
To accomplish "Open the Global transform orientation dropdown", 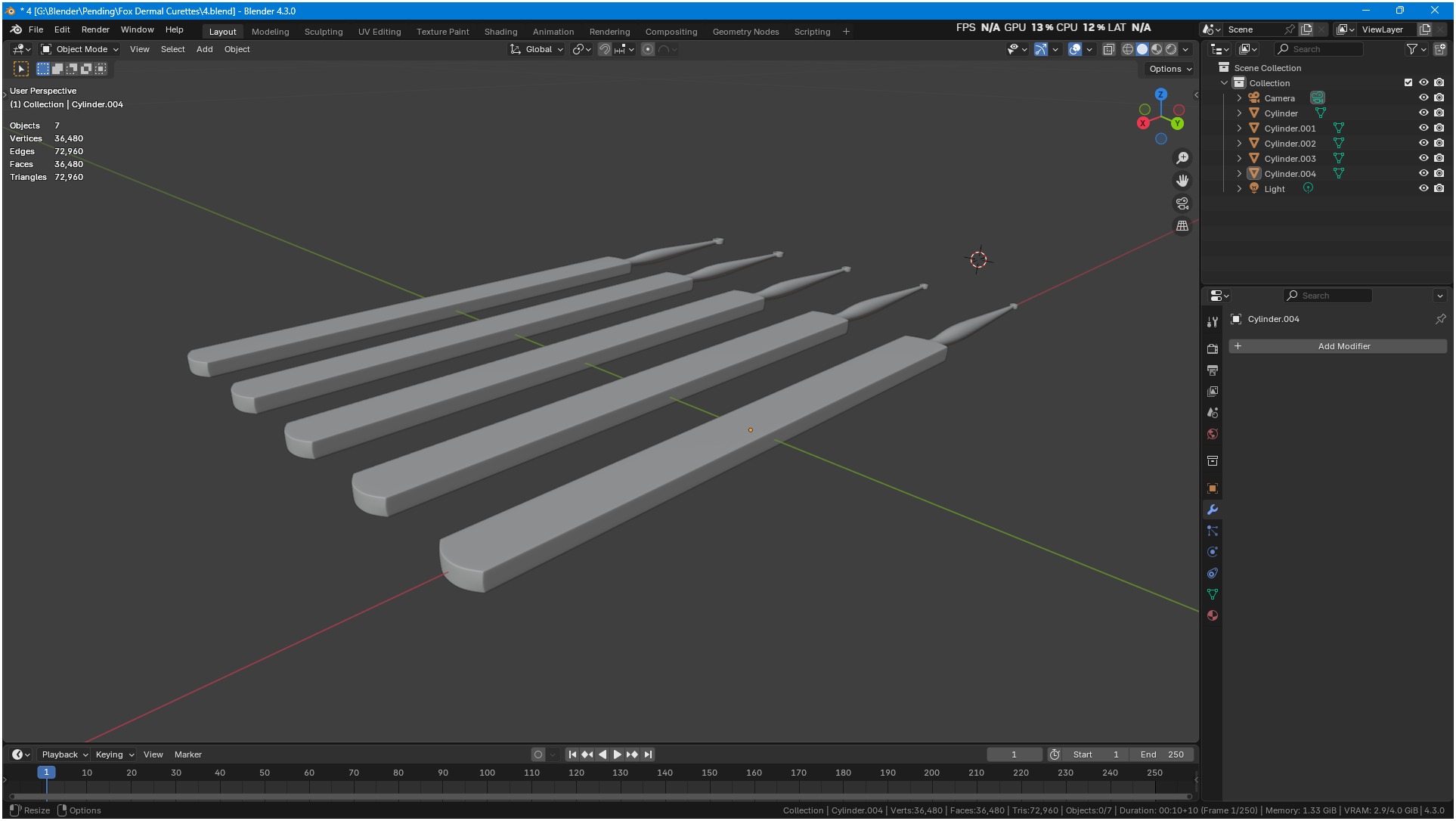I will pyautogui.click(x=537, y=49).
